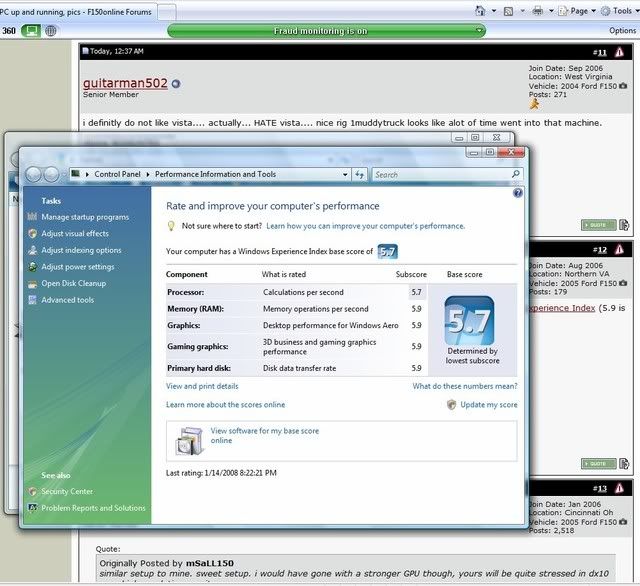Open the Page dropdown in the browser toolbar

click(578, 10)
